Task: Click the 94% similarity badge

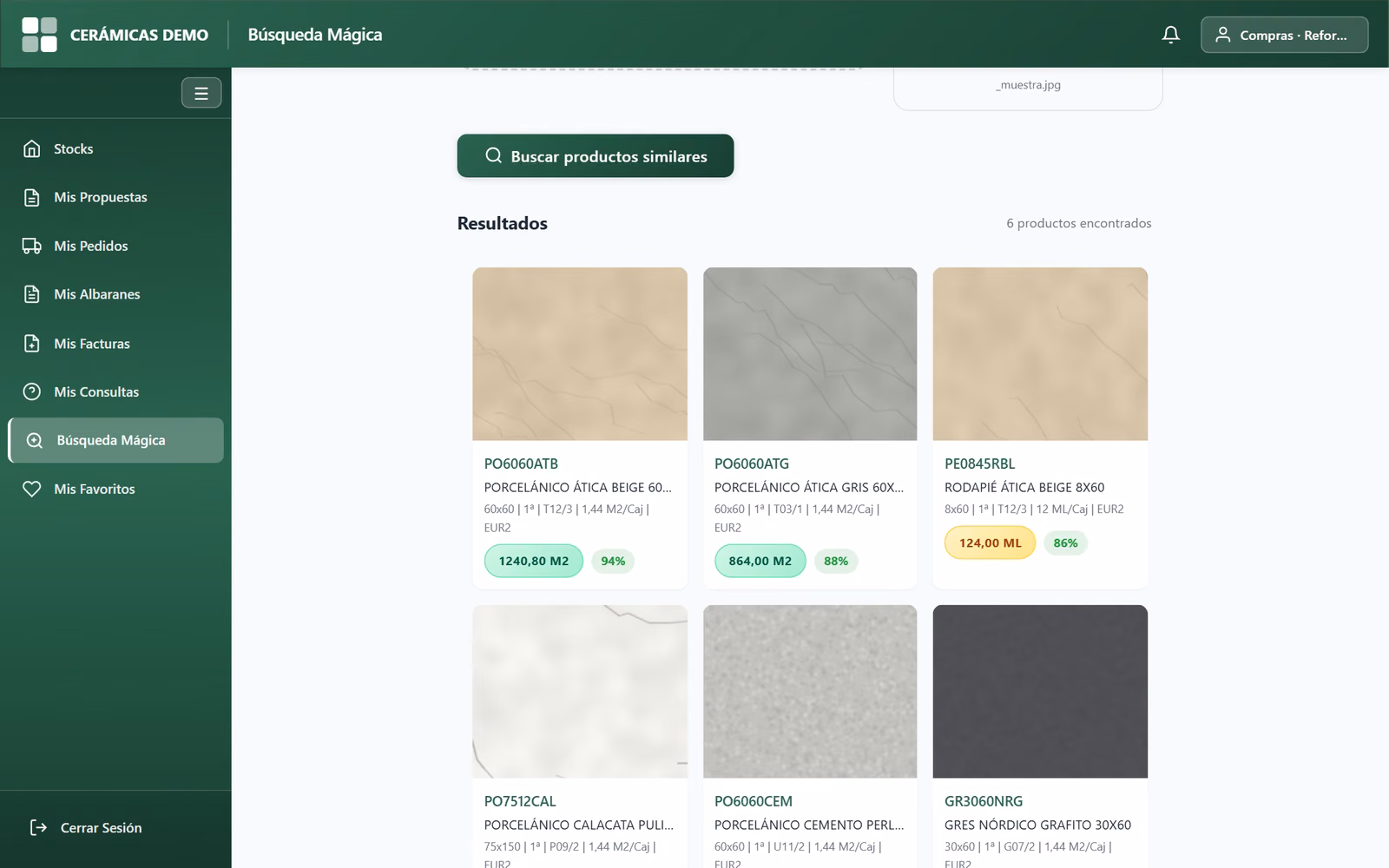Action: tap(613, 561)
